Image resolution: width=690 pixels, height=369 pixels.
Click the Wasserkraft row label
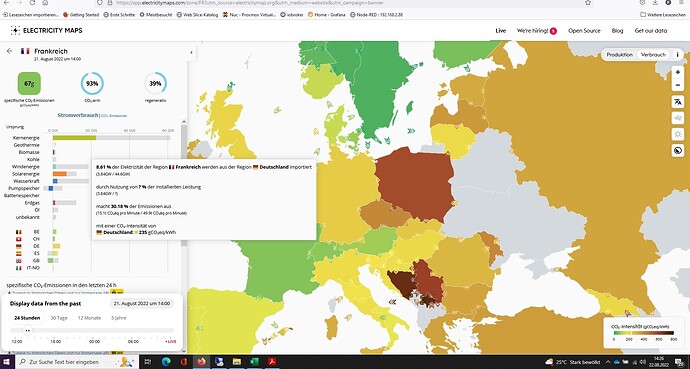[26, 181]
